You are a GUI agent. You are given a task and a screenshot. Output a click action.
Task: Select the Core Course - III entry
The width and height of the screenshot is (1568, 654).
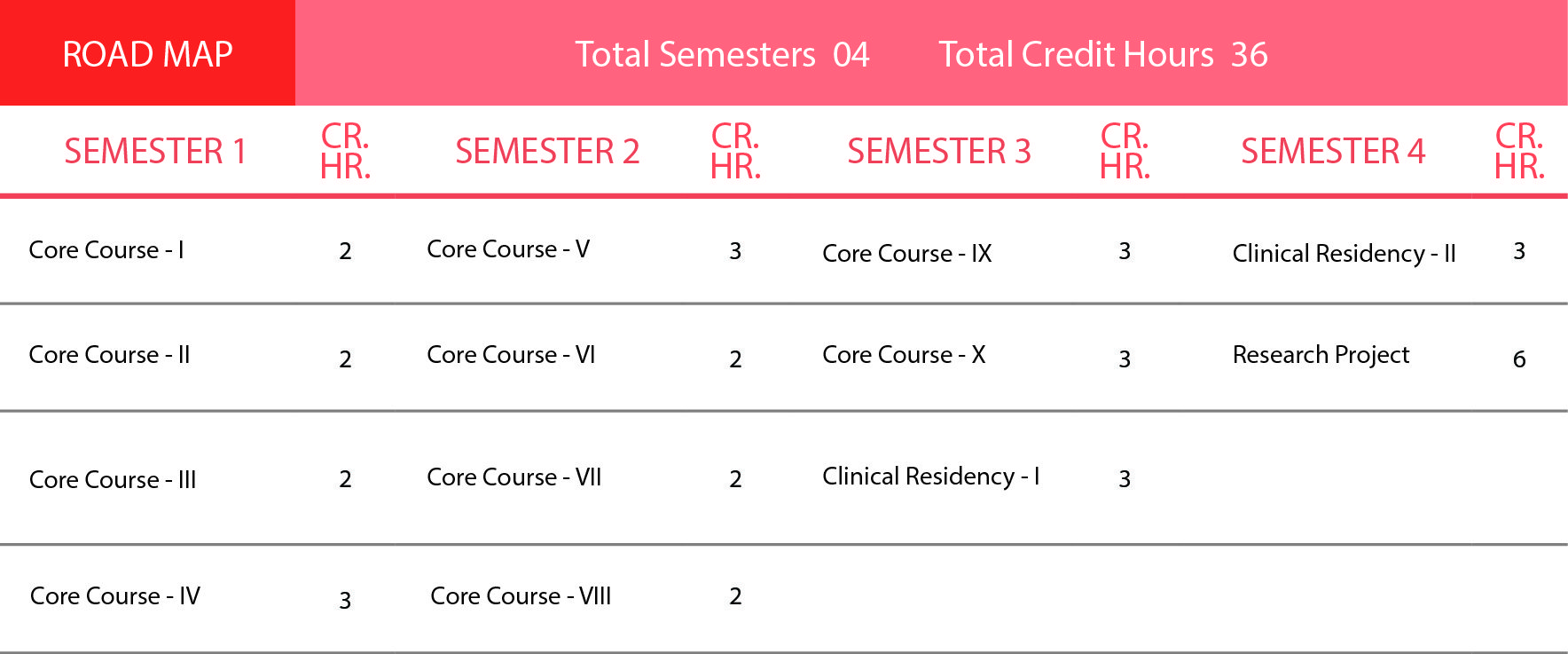(x=113, y=480)
